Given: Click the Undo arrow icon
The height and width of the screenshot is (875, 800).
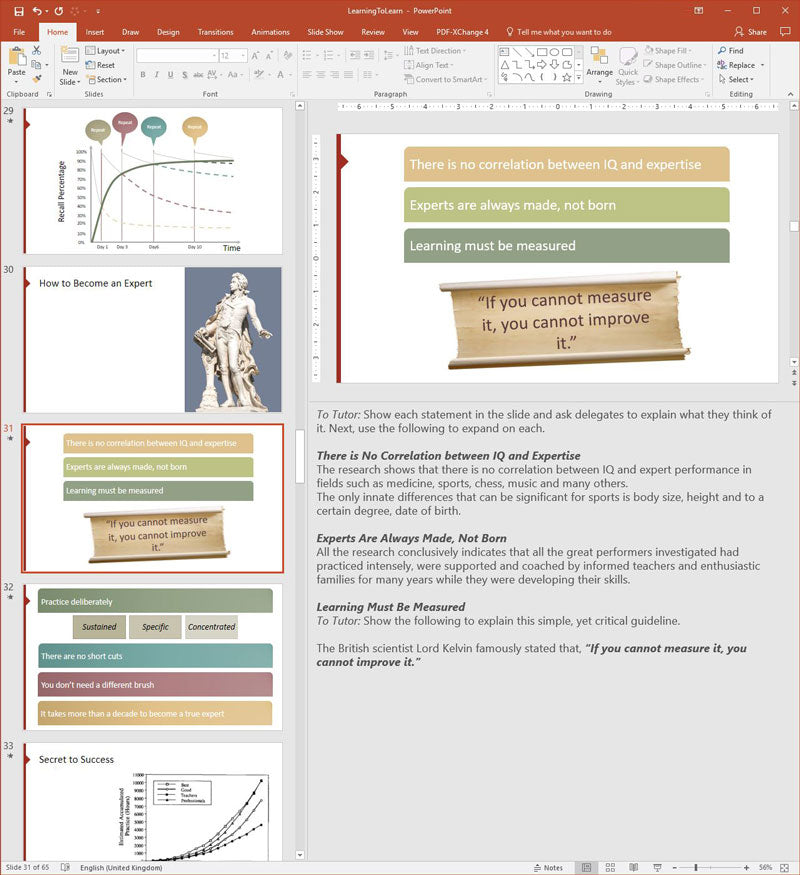Looking at the screenshot, I should pyautogui.click(x=37, y=11).
